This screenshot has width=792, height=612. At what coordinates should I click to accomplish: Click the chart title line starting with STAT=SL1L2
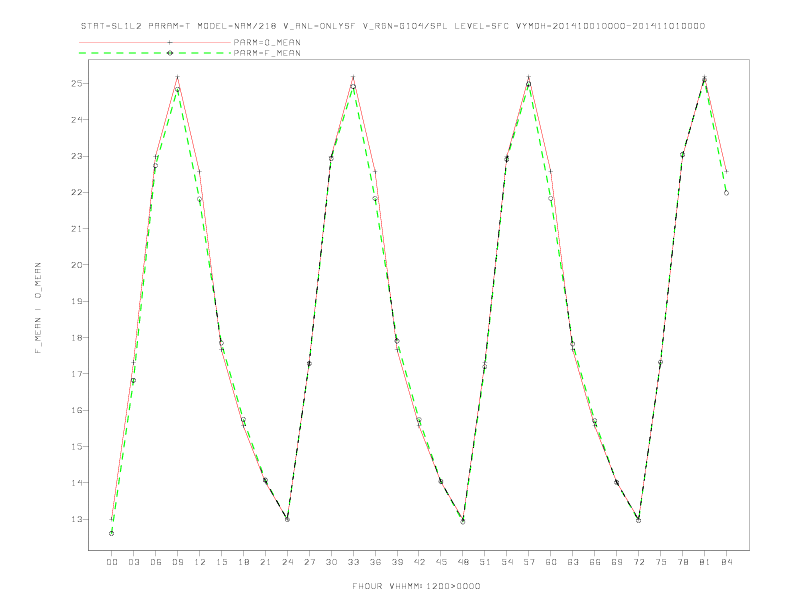(392, 26)
